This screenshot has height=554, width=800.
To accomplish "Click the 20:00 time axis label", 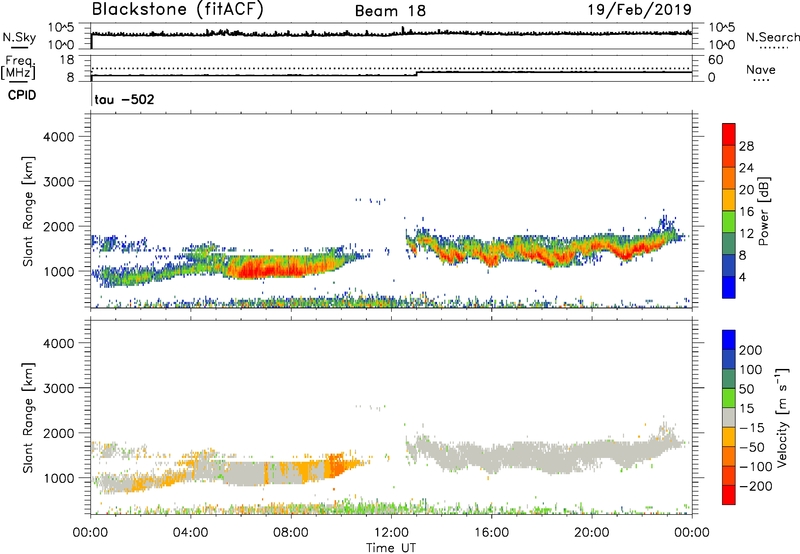I will tap(592, 533).
